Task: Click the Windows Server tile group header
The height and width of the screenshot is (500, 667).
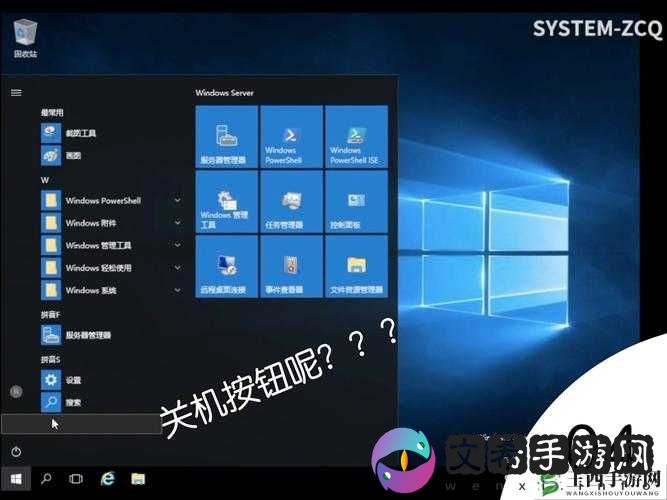Action: (224, 93)
